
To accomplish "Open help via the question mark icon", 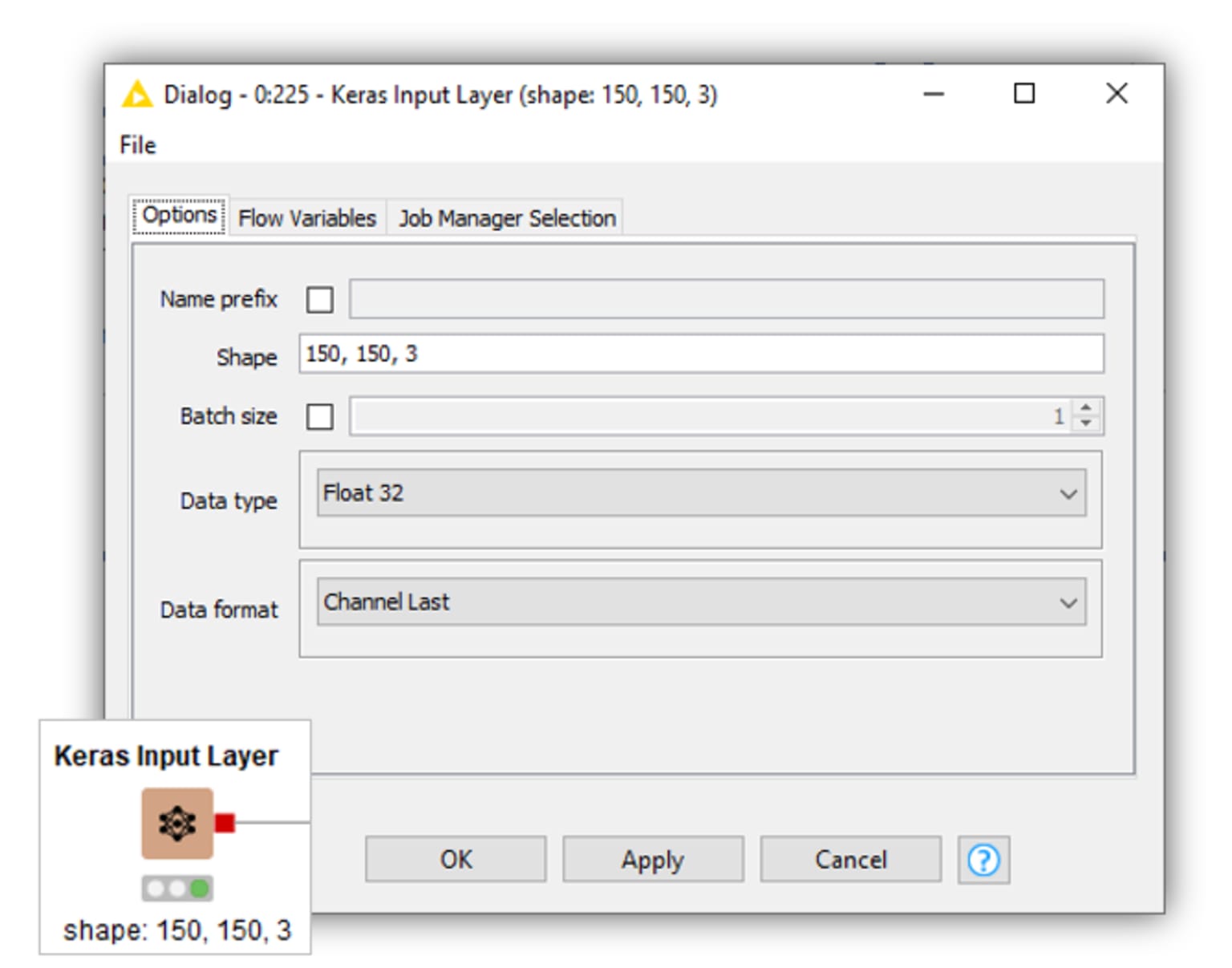I will [x=983, y=859].
